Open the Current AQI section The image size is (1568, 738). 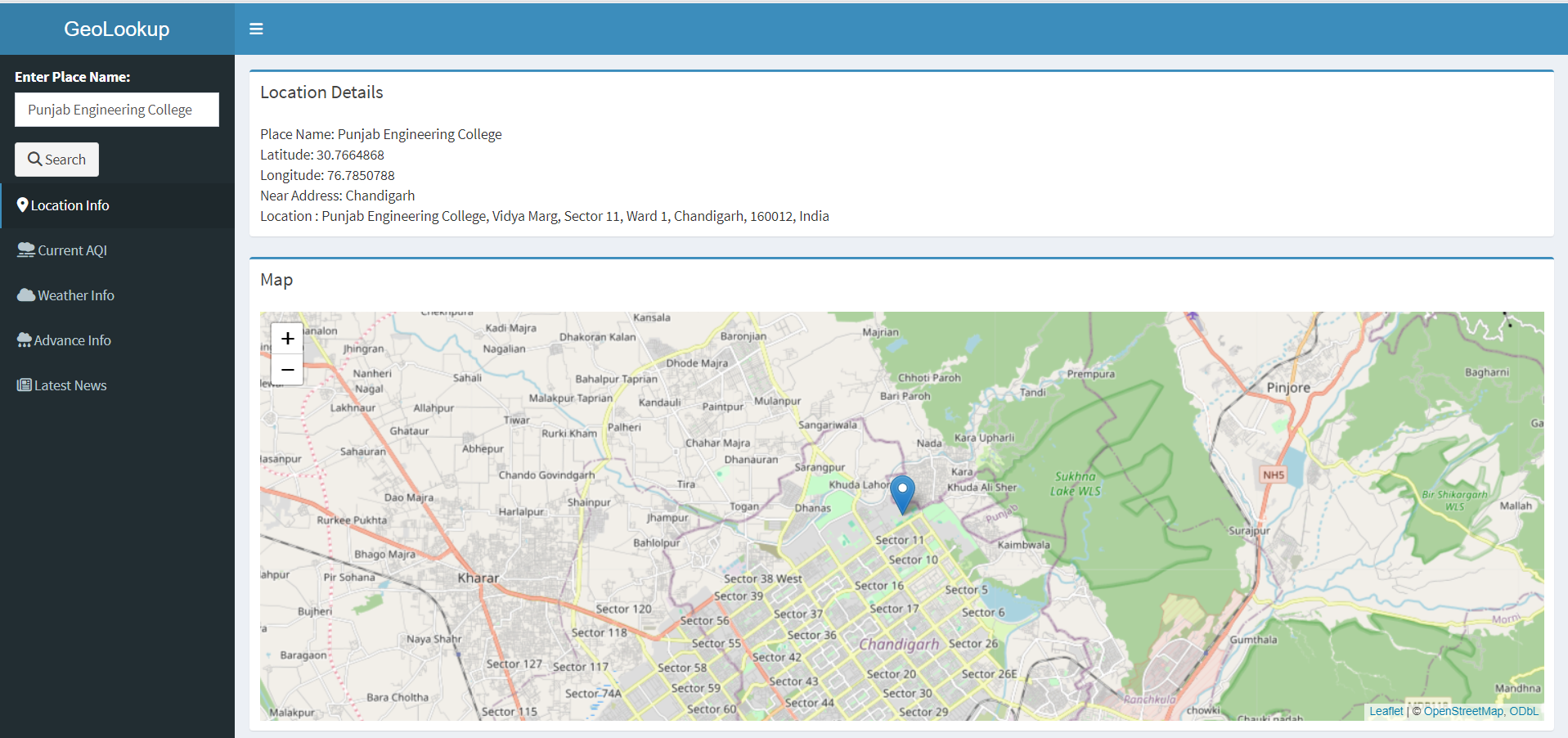click(x=117, y=250)
